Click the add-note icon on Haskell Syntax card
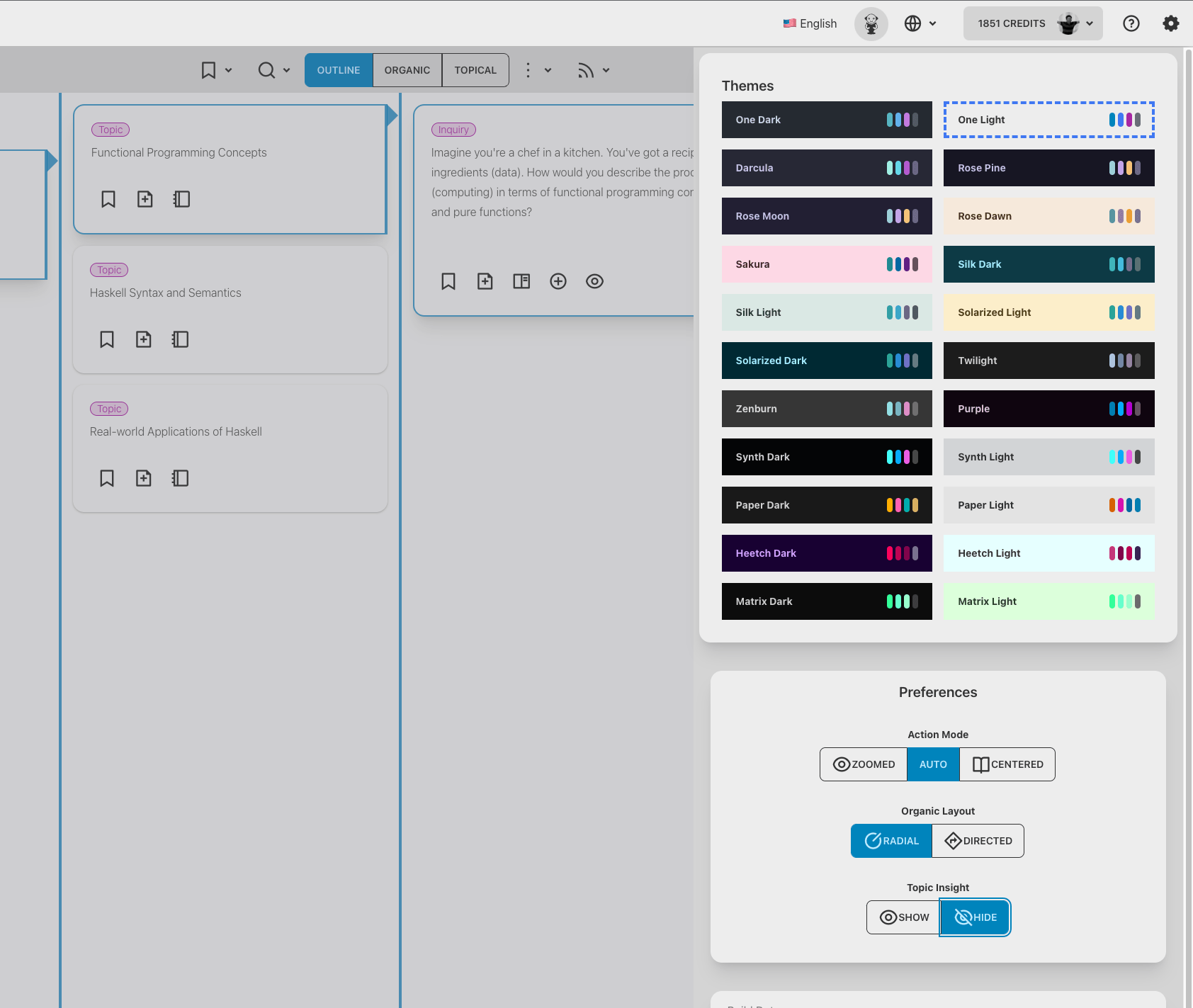This screenshot has width=1193, height=1008. pos(144,339)
